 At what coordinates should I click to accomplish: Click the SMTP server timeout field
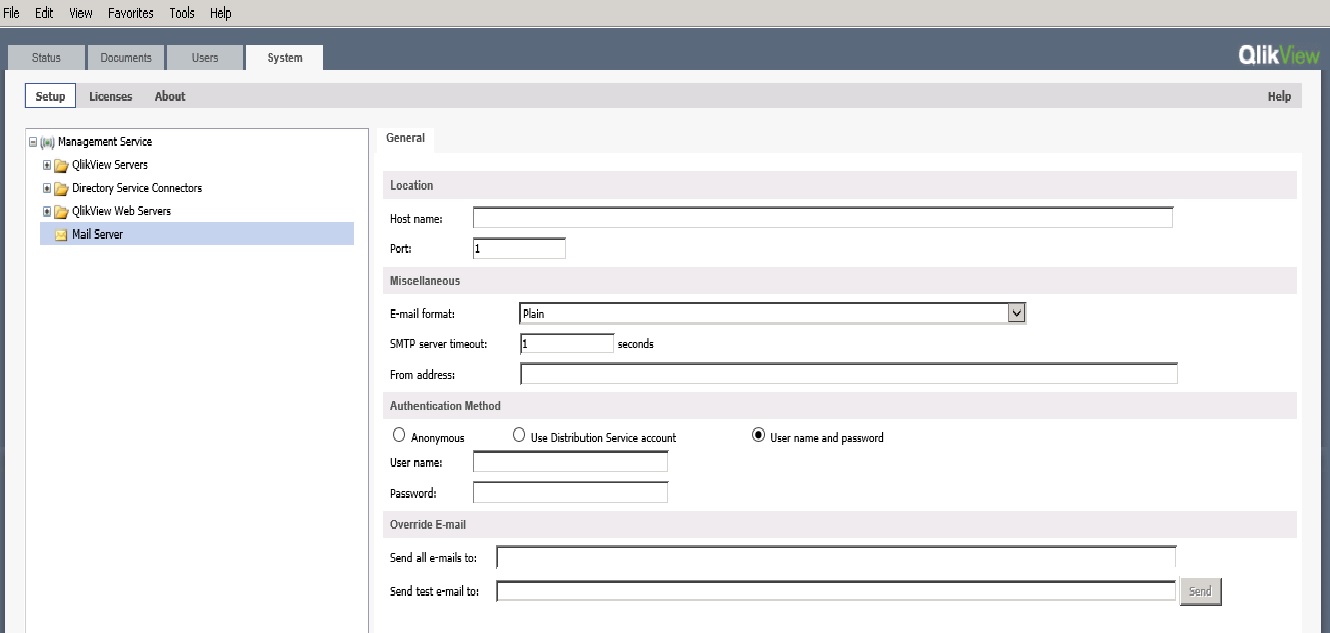point(567,343)
